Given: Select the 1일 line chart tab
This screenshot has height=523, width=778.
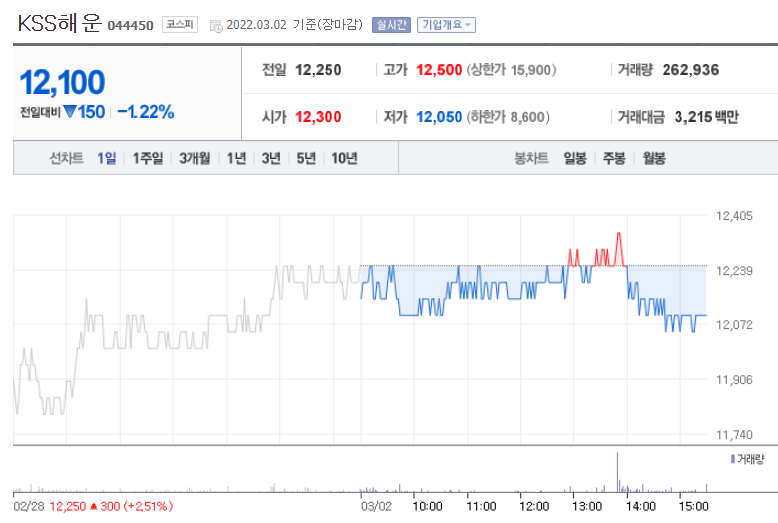Looking at the screenshot, I should click(x=107, y=158).
